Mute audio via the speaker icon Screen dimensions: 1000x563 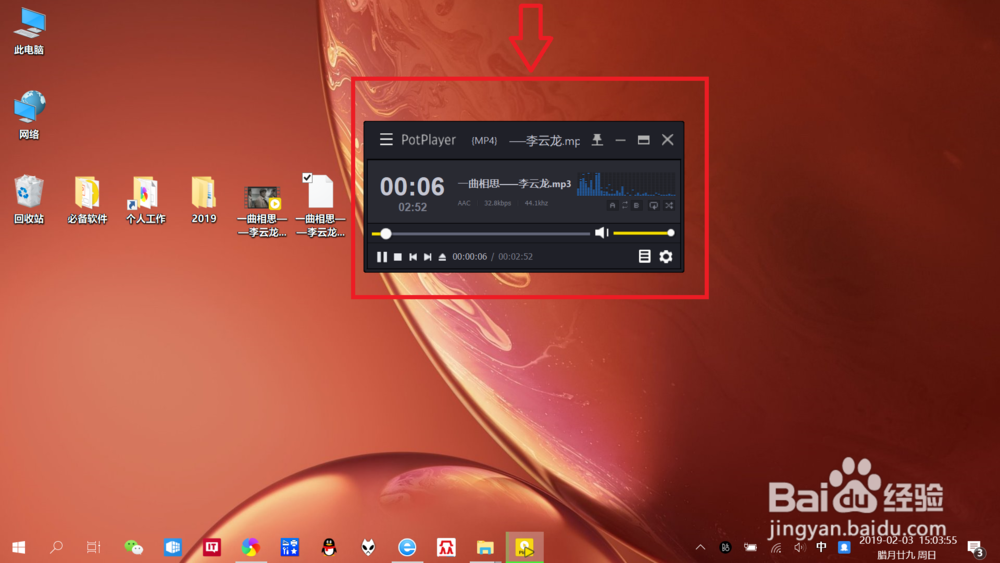pyautogui.click(x=601, y=233)
